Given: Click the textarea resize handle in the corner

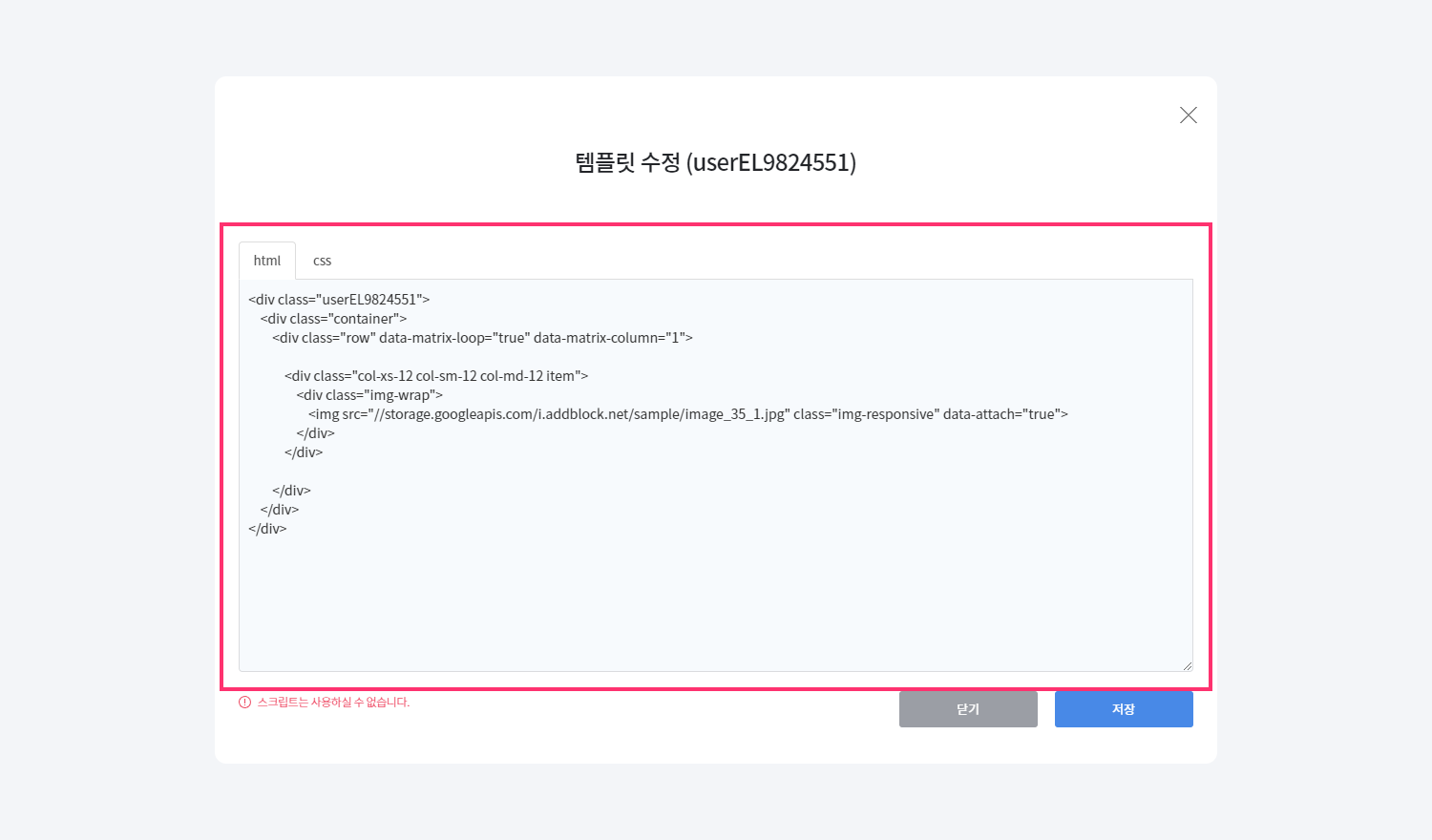Looking at the screenshot, I should 1187,665.
